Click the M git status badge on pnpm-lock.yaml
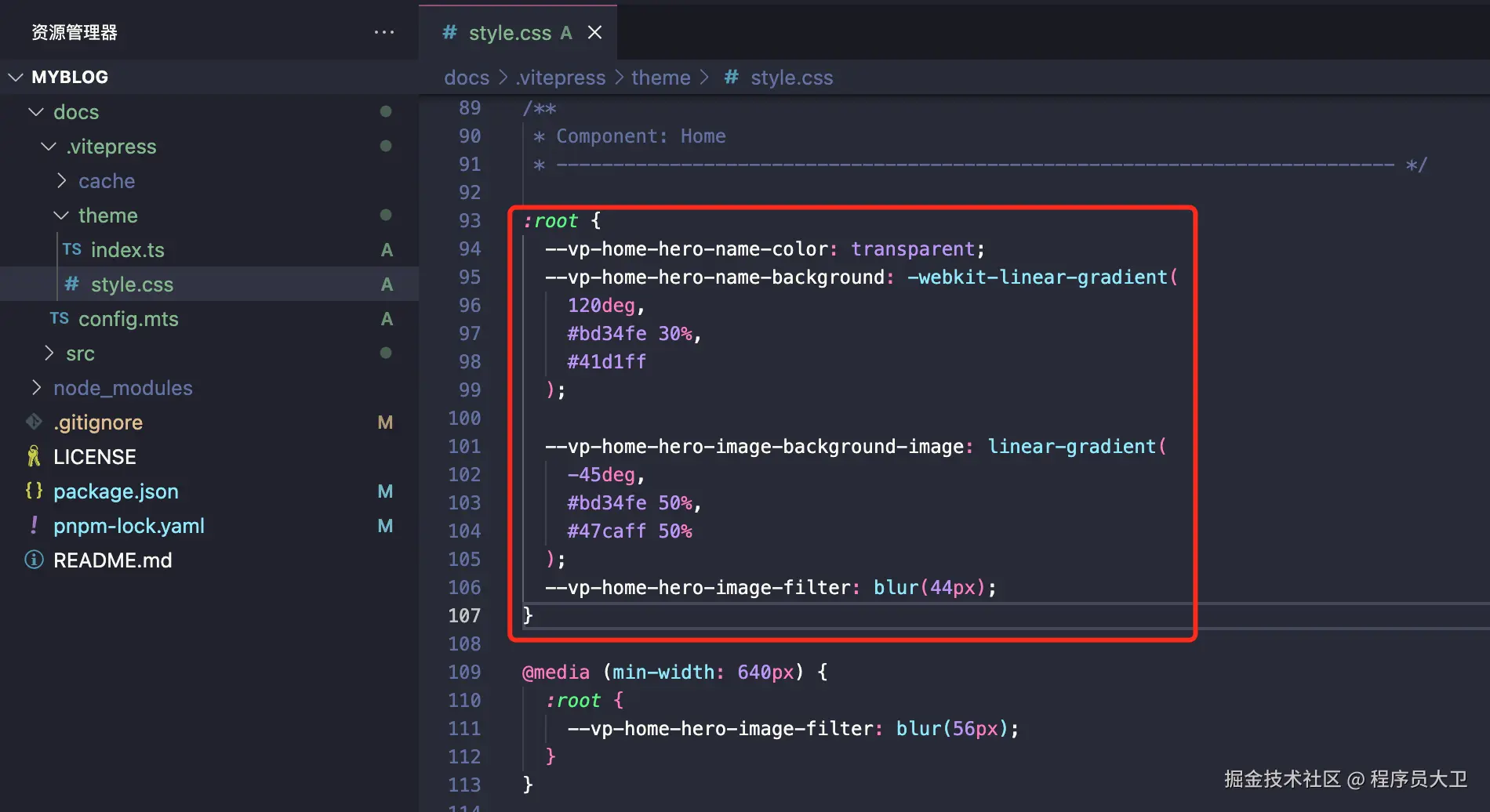1490x812 pixels. point(385,526)
